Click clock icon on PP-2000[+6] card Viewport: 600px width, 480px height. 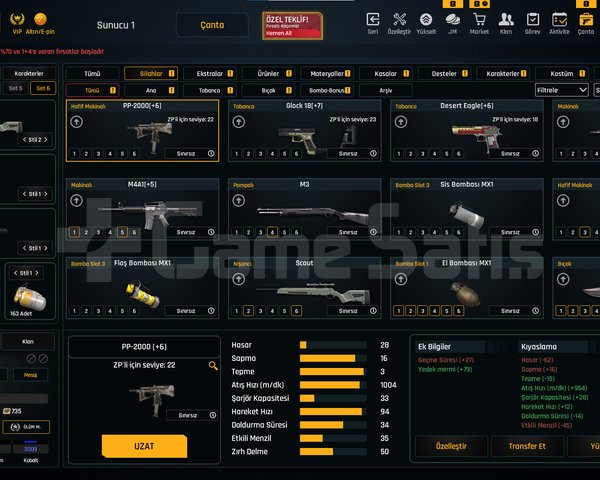(211, 153)
